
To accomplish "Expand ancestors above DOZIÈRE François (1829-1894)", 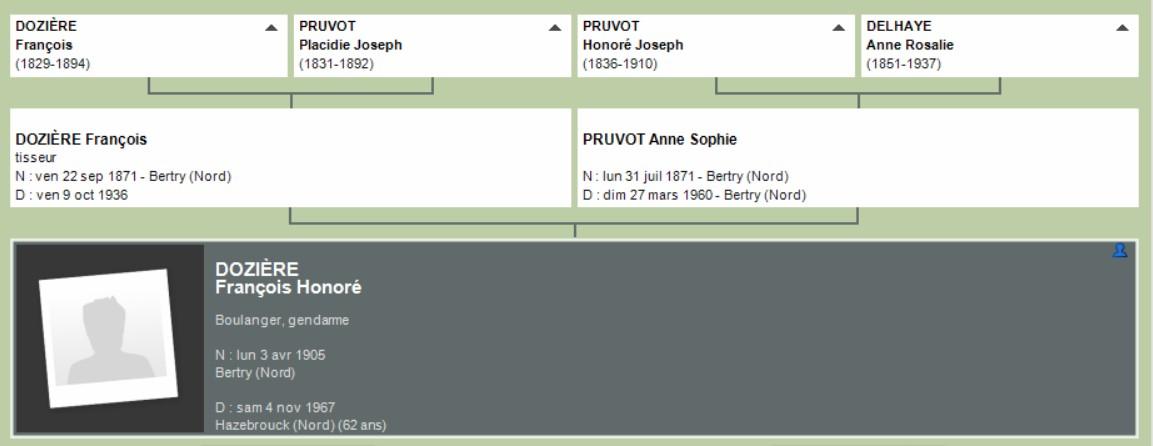I will click(271, 28).
